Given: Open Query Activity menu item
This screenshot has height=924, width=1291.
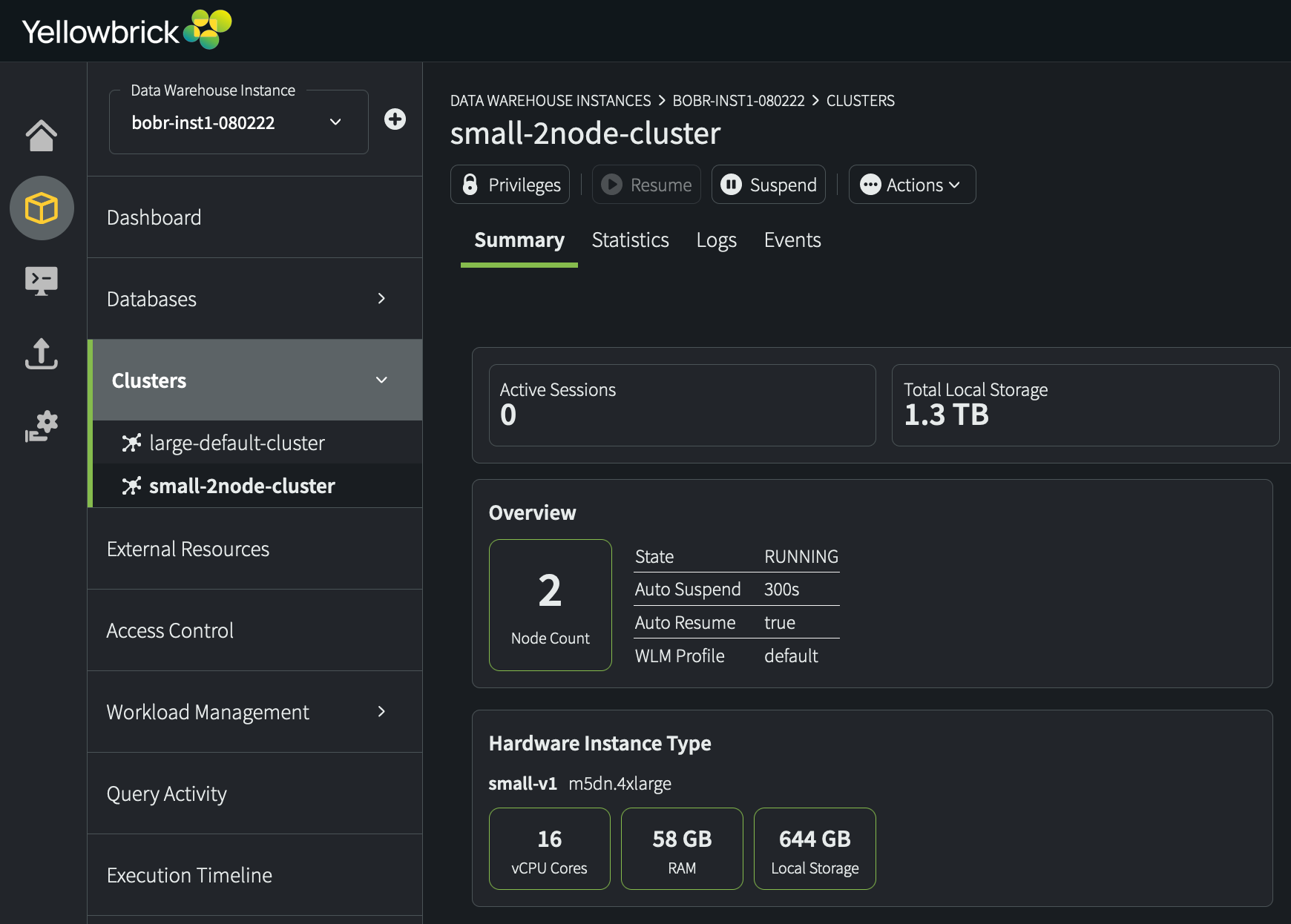Looking at the screenshot, I should tap(255, 793).
